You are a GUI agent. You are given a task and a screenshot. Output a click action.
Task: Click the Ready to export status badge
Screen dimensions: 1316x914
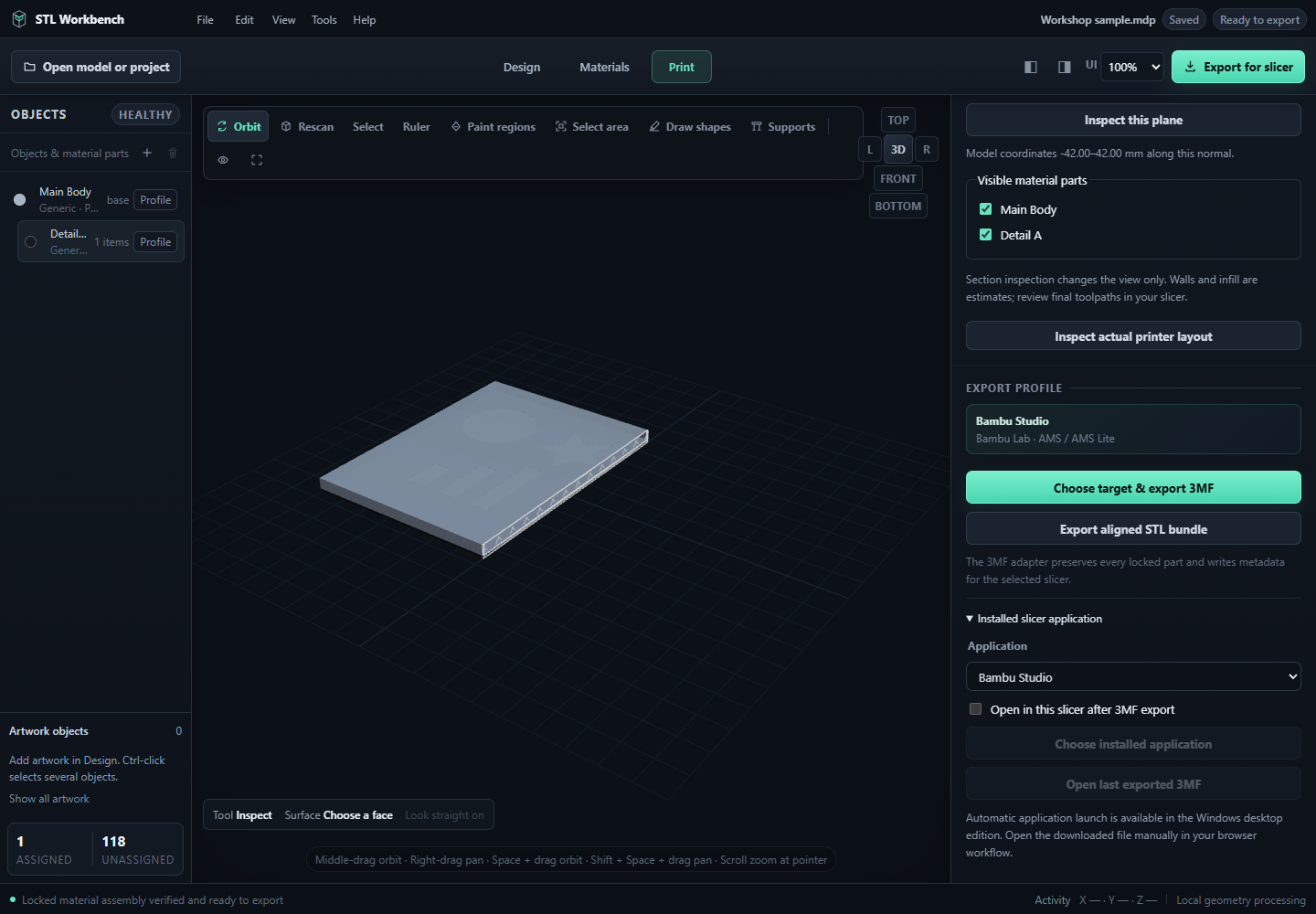tap(1259, 19)
